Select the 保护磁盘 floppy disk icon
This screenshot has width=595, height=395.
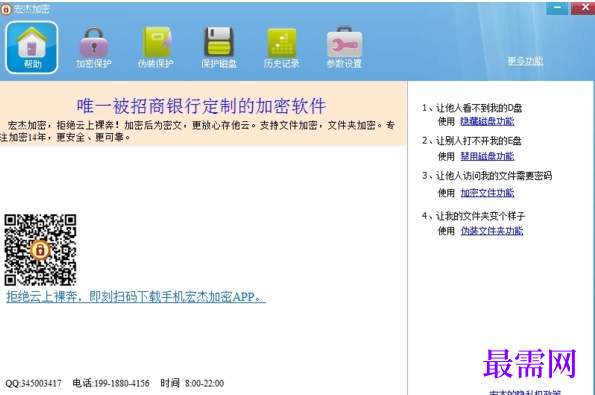pyautogui.click(x=219, y=47)
